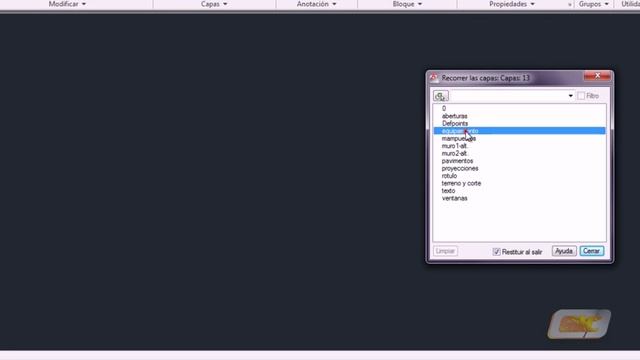Click the filter text input field
The width and height of the screenshot is (640, 360).
508,96
